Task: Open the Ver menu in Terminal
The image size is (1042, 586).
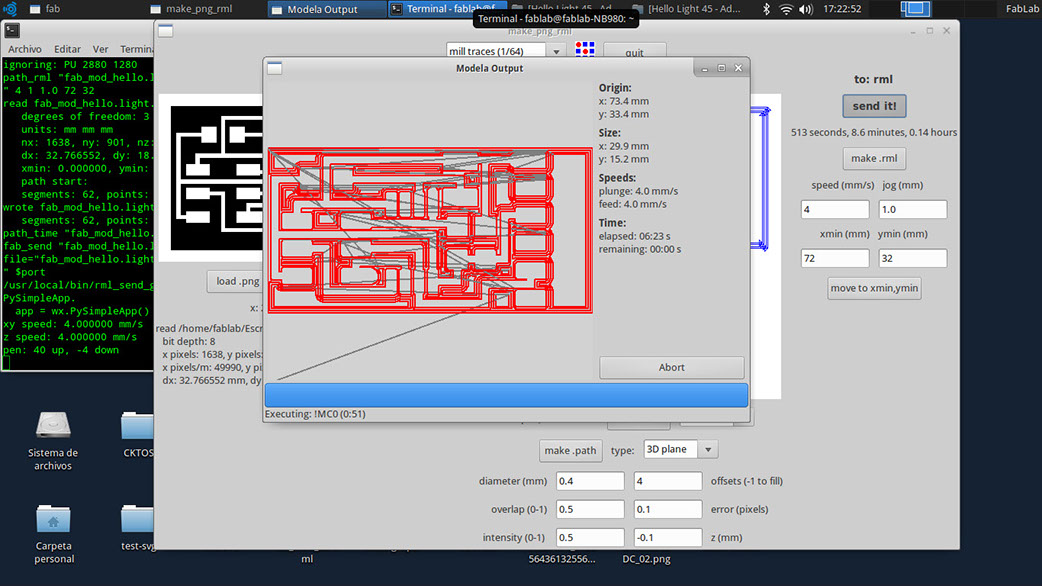Action: point(100,49)
